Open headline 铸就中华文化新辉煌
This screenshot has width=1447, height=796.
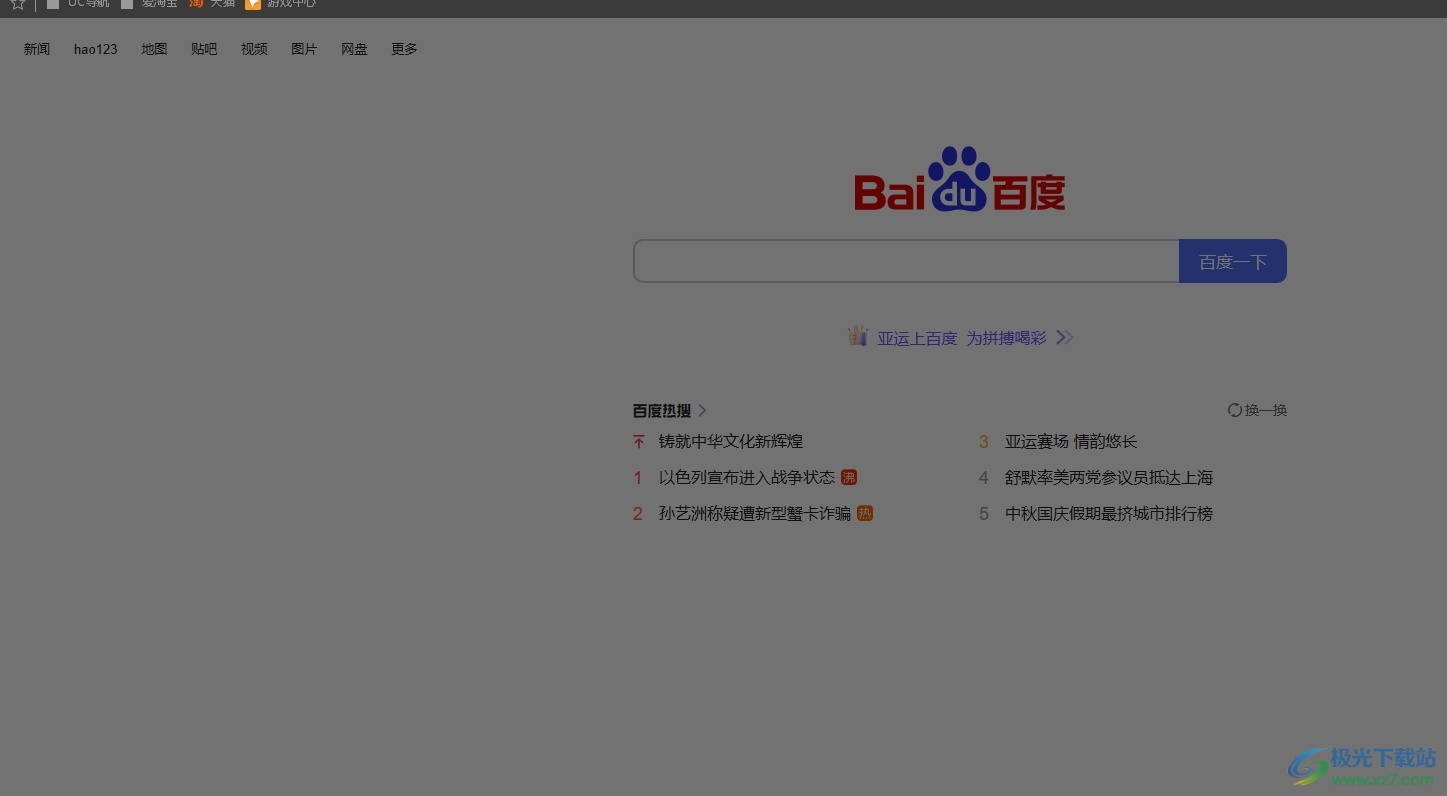[731, 441]
